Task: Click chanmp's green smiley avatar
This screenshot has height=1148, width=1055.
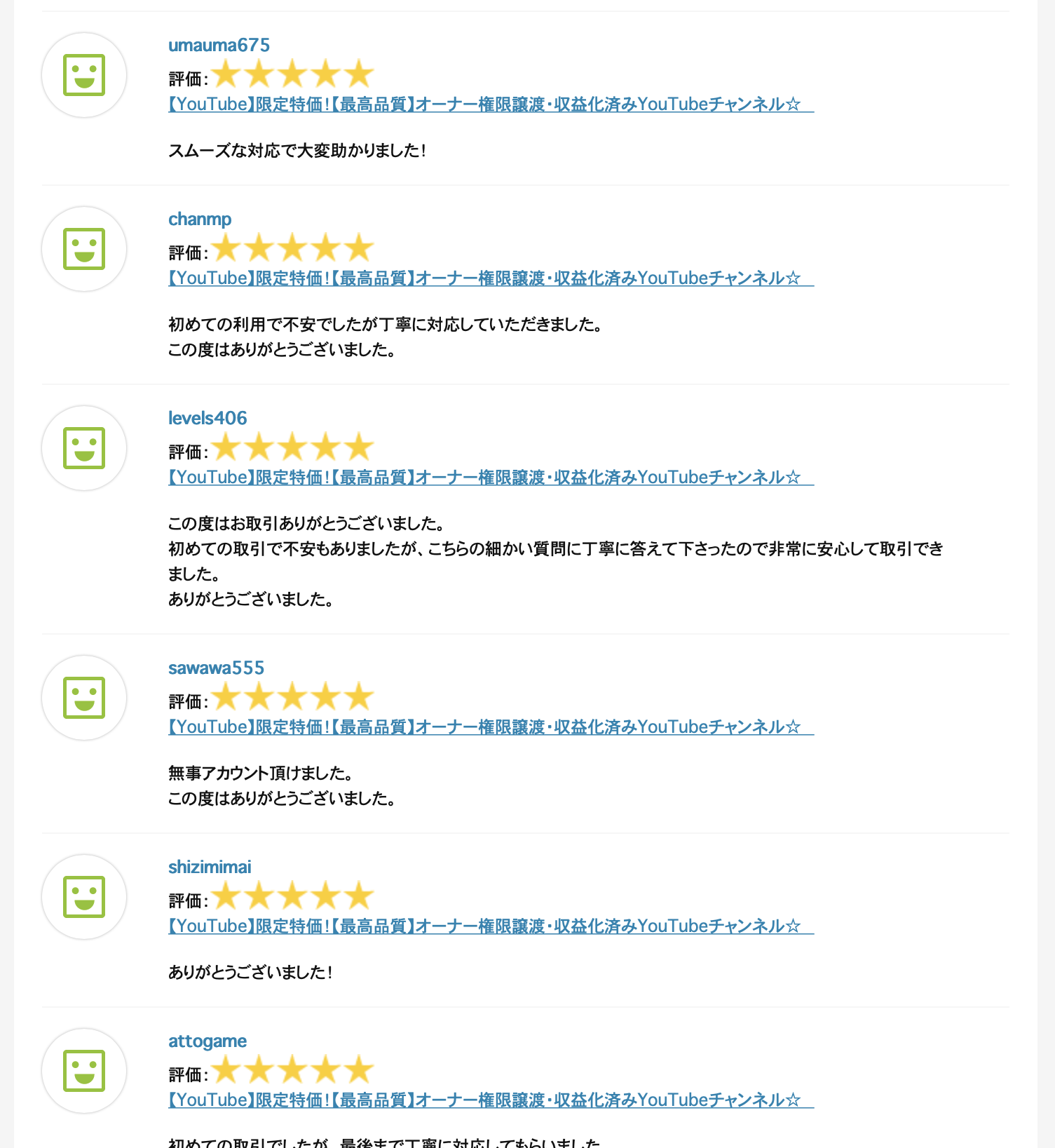Action: [84, 249]
